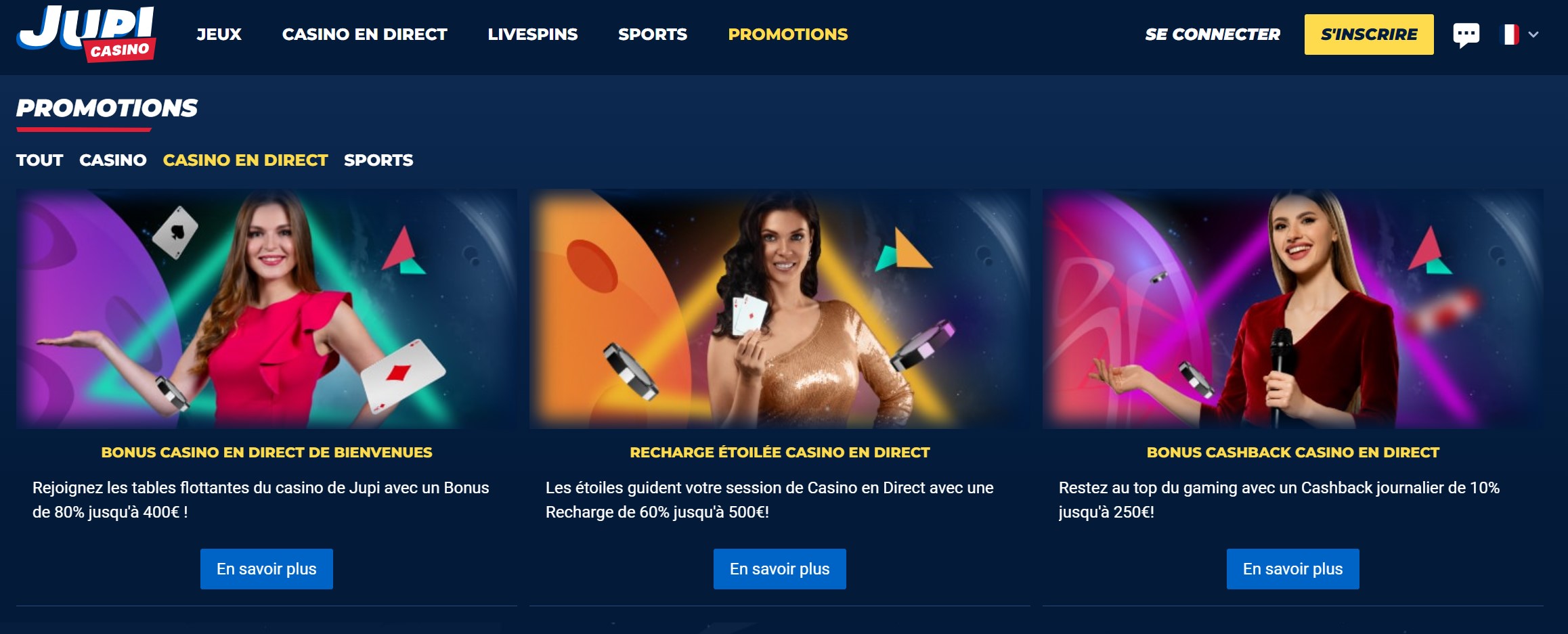
Task: Open the Cashback banner with microphone hostess
Action: point(1293,309)
